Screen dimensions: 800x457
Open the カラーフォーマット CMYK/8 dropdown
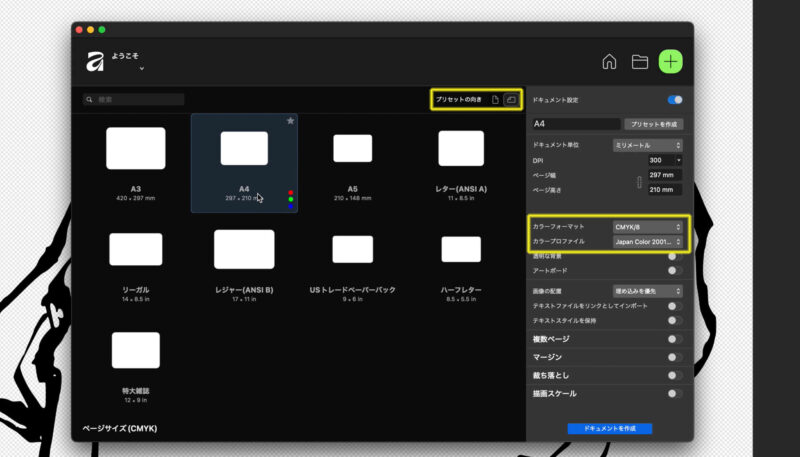click(x=647, y=227)
